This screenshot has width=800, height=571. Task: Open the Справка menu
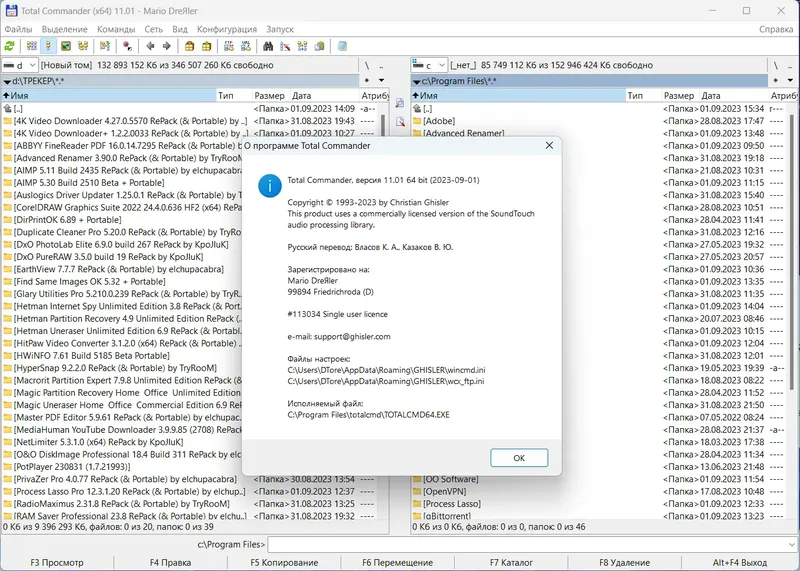776,29
